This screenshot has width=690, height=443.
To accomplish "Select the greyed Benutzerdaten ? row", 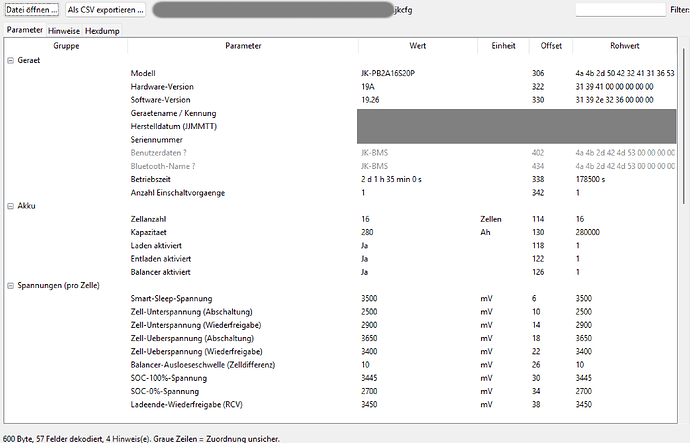I will 340,153.
